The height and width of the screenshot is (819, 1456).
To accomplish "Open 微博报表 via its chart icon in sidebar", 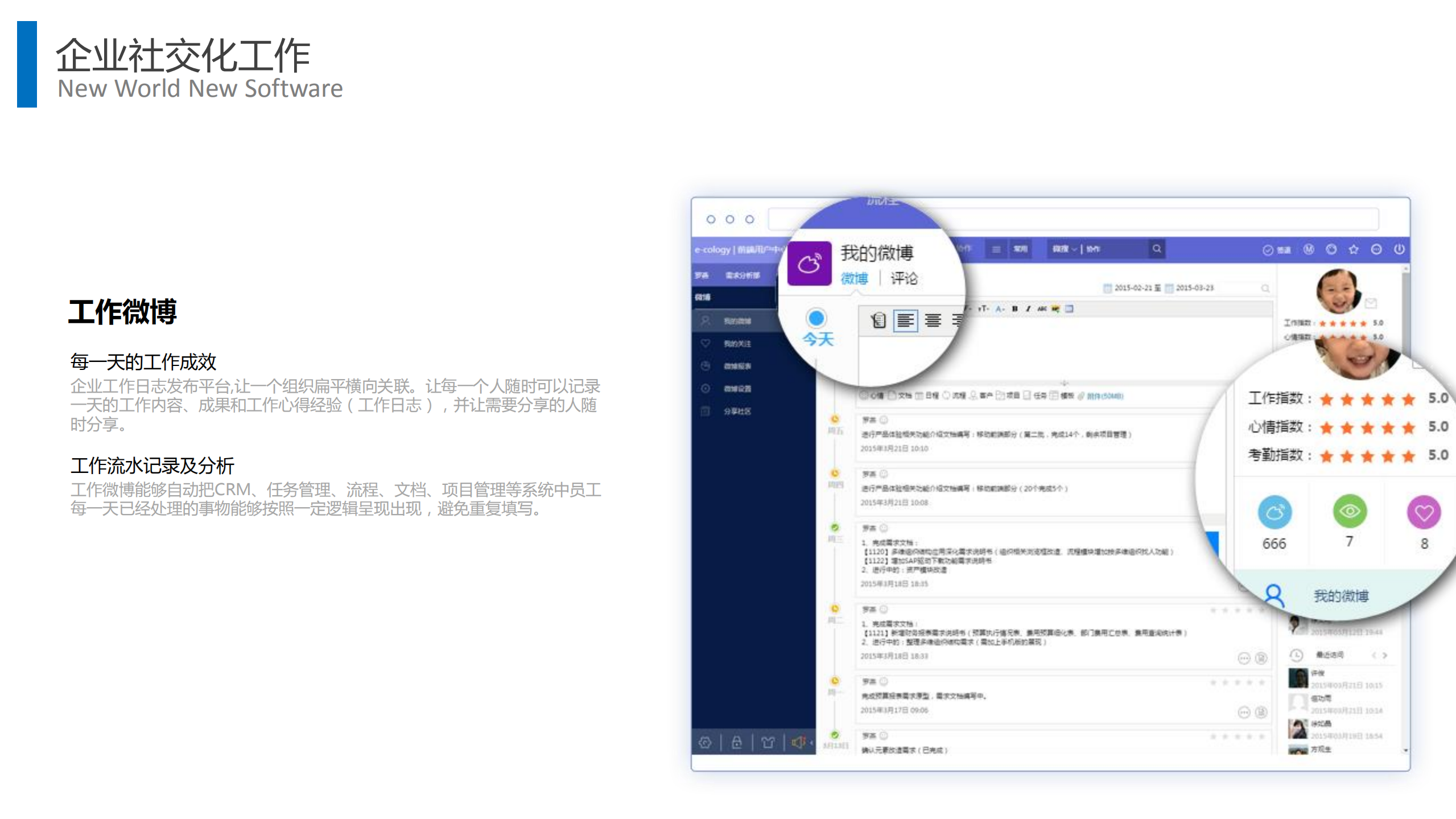I will [706, 366].
